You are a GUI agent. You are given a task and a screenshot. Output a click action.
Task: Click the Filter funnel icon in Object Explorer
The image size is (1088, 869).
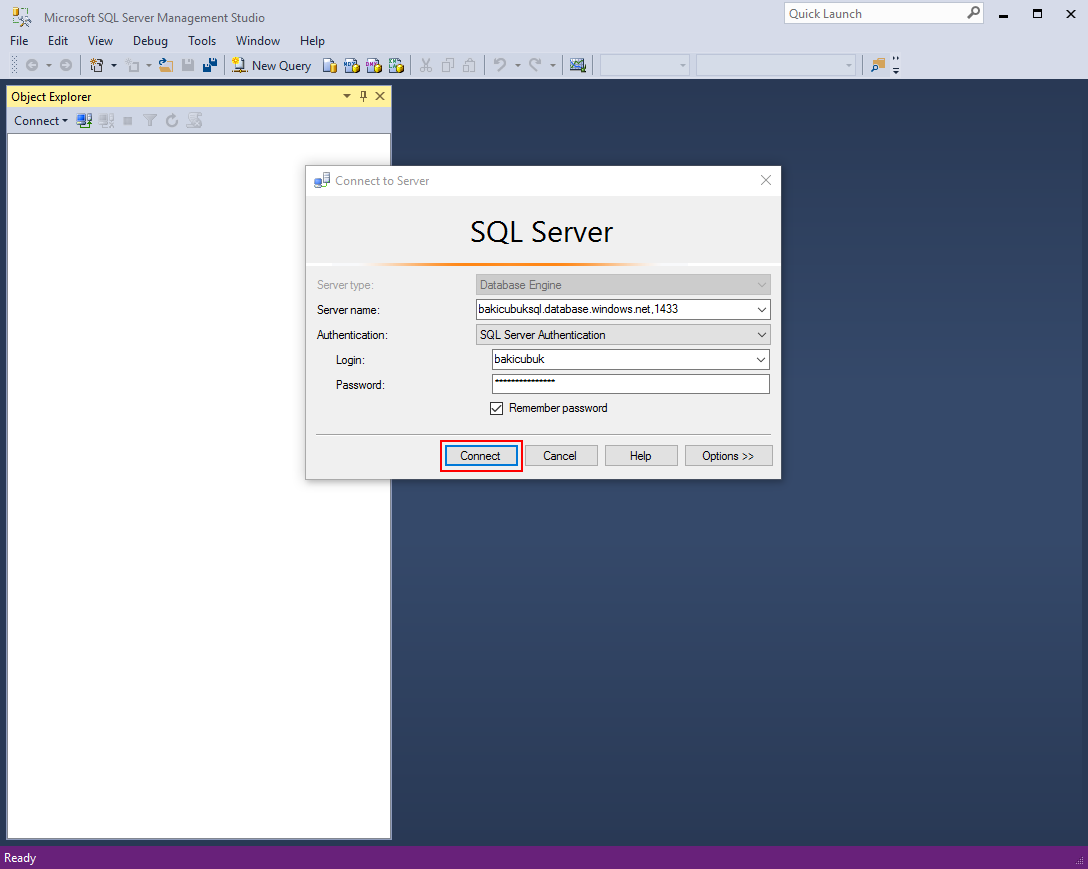(x=150, y=121)
